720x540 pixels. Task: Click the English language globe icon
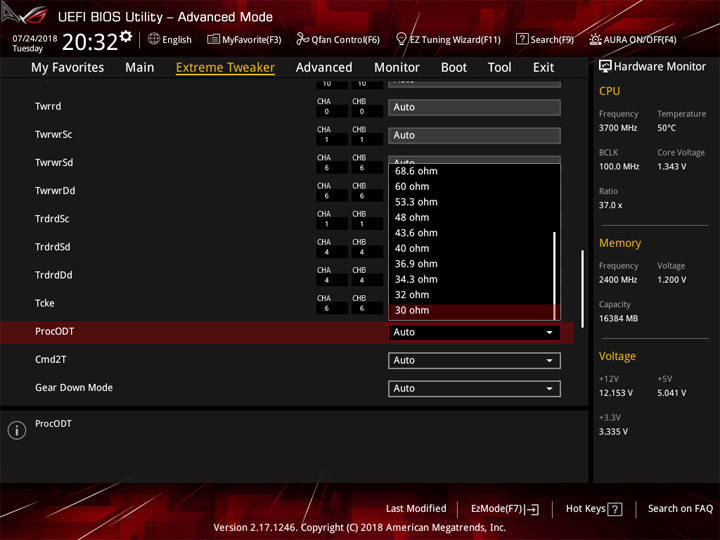(x=154, y=39)
